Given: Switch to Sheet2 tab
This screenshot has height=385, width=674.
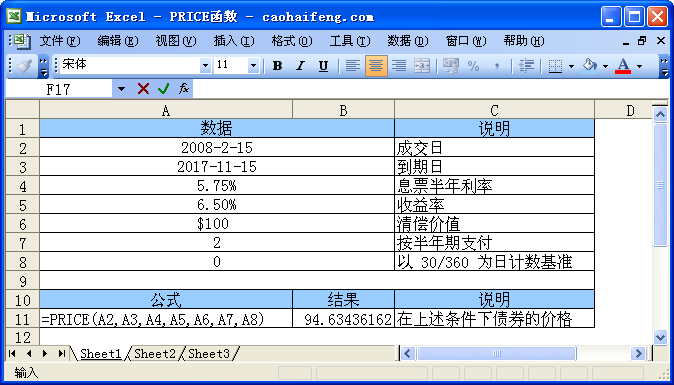Looking at the screenshot, I should pyautogui.click(x=155, y=354).
